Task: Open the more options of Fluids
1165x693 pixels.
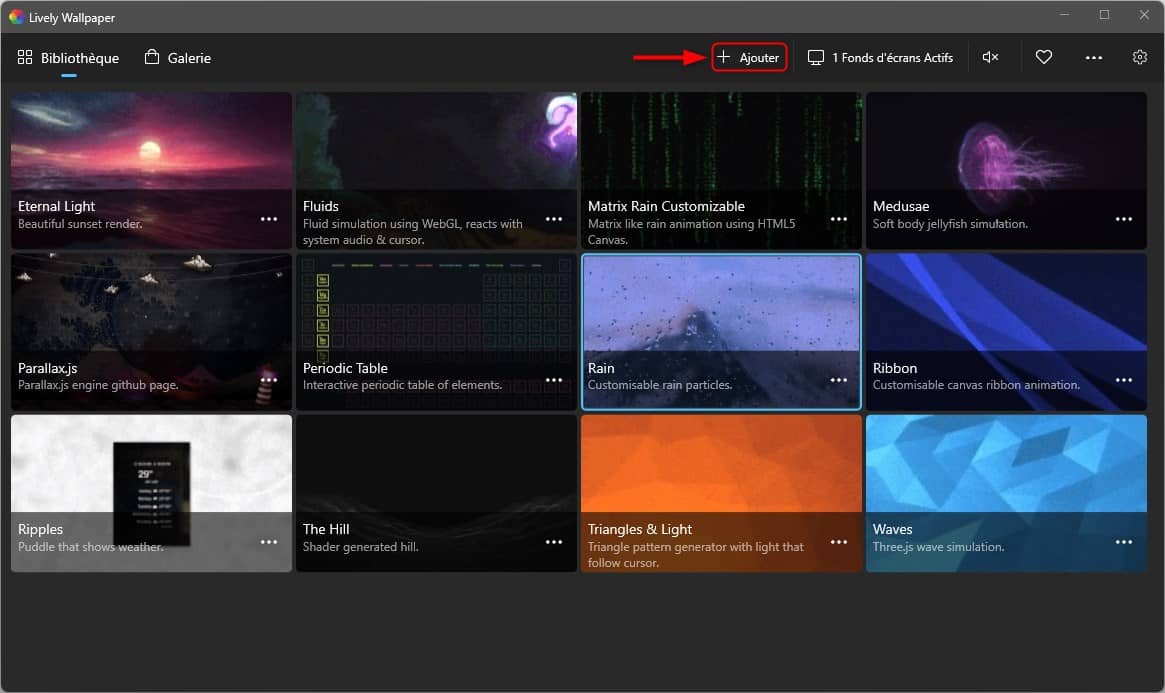Action: click(x=554, y=219)
